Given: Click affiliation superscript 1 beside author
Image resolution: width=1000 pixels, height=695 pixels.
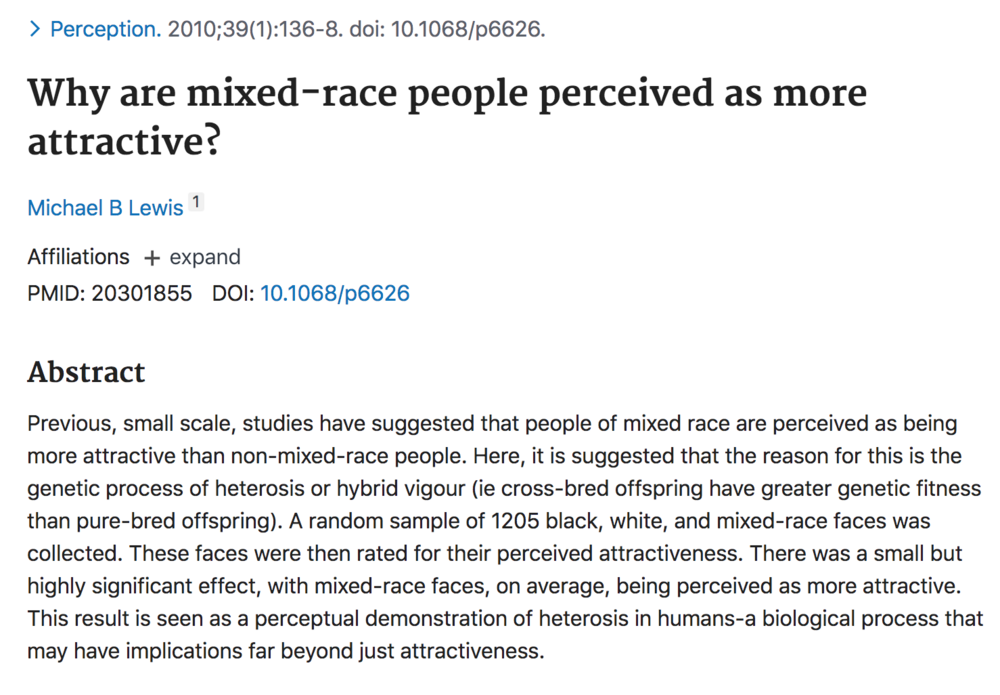Looking at the screenshot, I should pos(196,202).
